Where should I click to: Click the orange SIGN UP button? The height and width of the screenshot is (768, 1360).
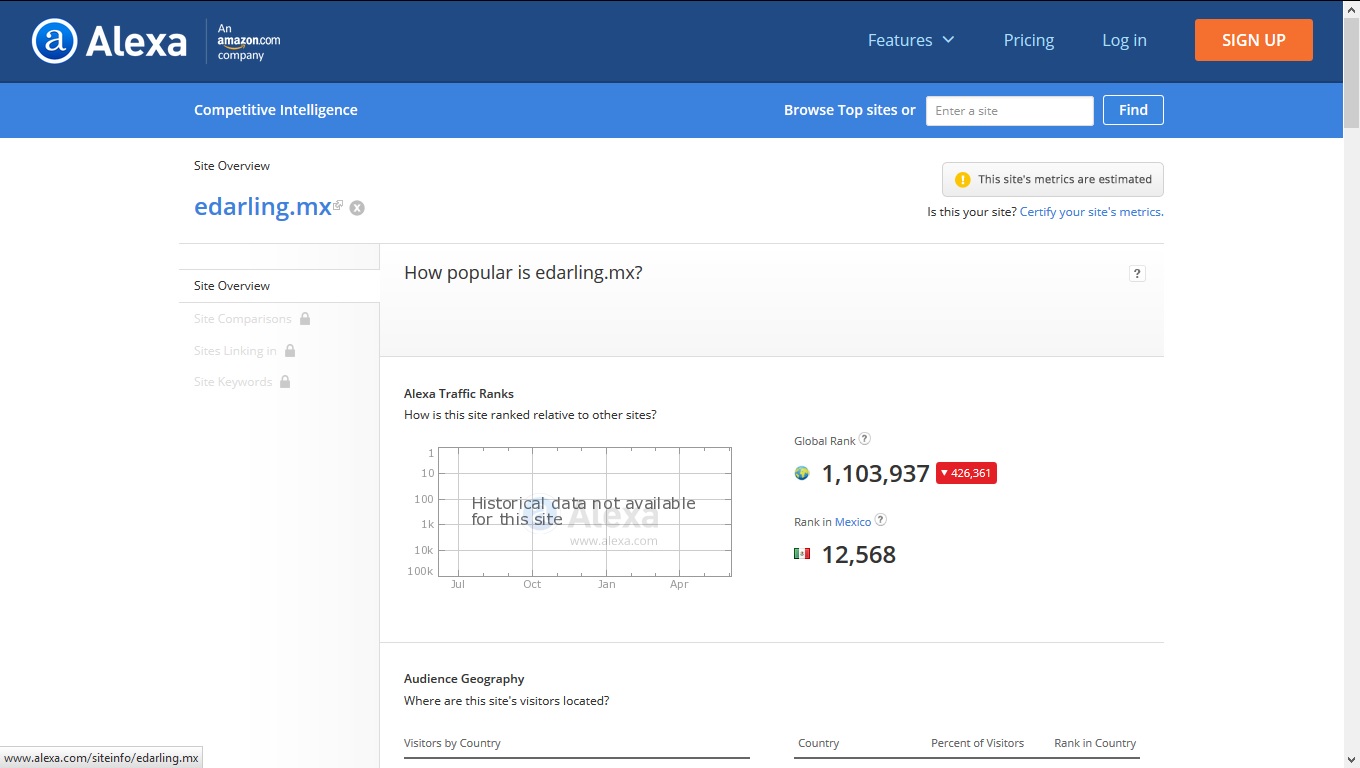coord(1253,40)
